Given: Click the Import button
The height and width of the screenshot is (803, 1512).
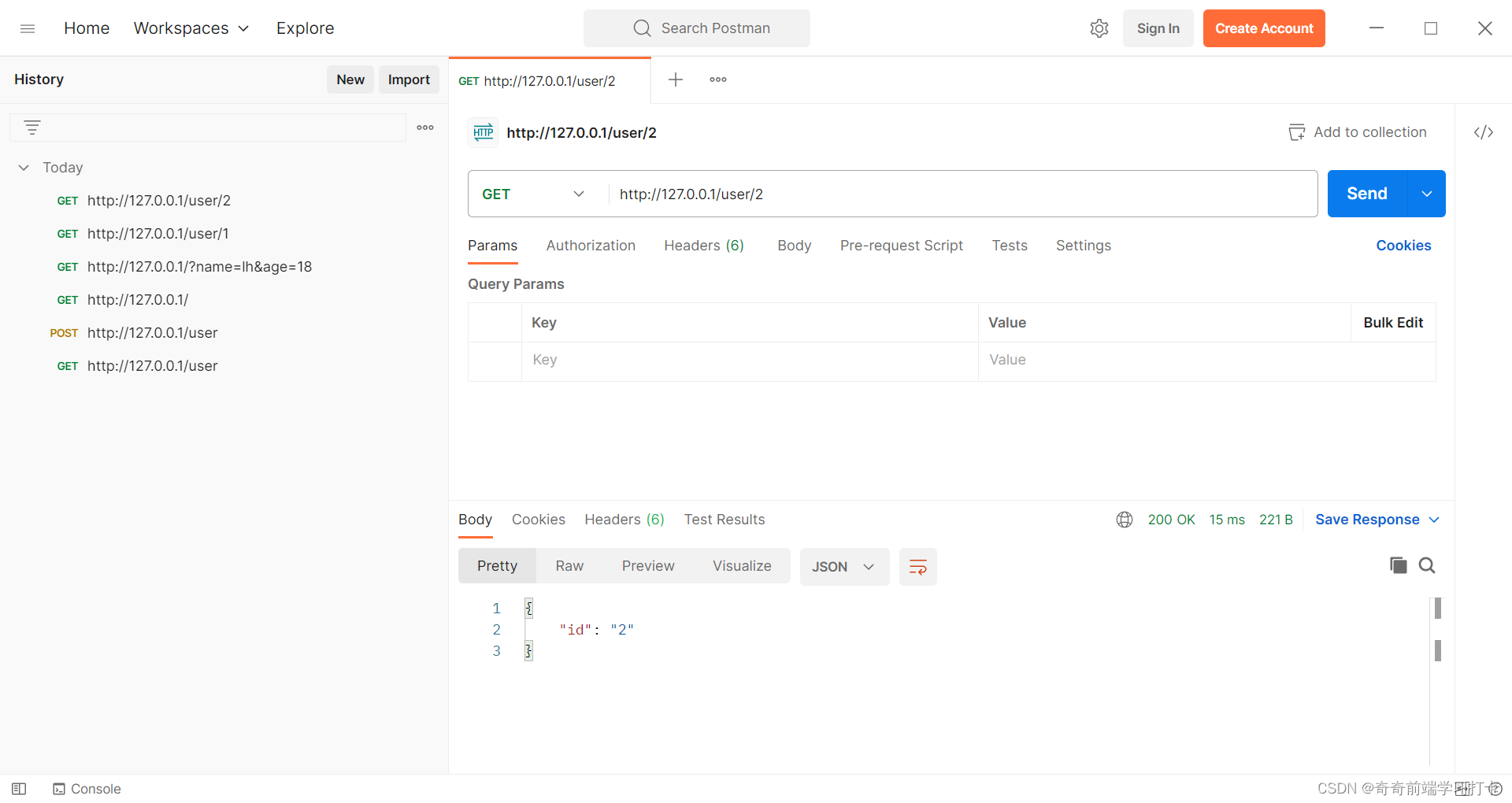Looking at the screenshot, I should click(409, 80).
